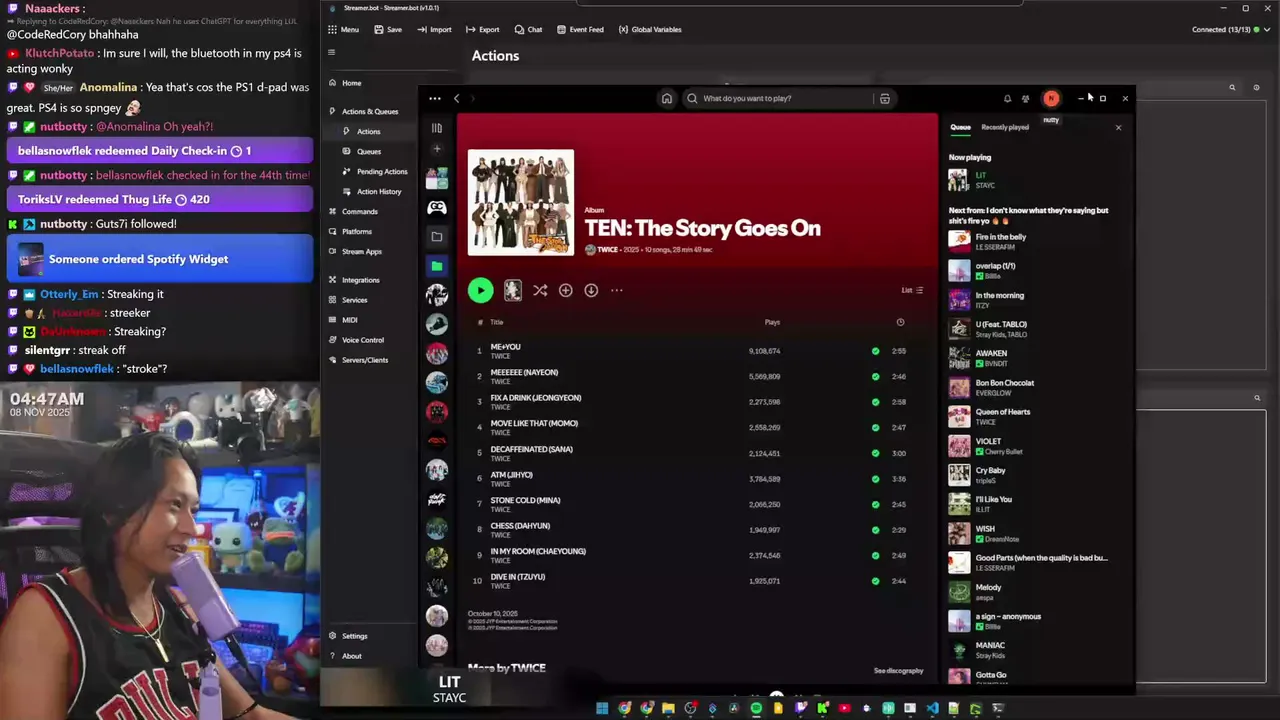Open Chat in Streamer.bot toolbar
Image resolution: width=1280 pixels, height=720 pixels.
coord(528,30)
